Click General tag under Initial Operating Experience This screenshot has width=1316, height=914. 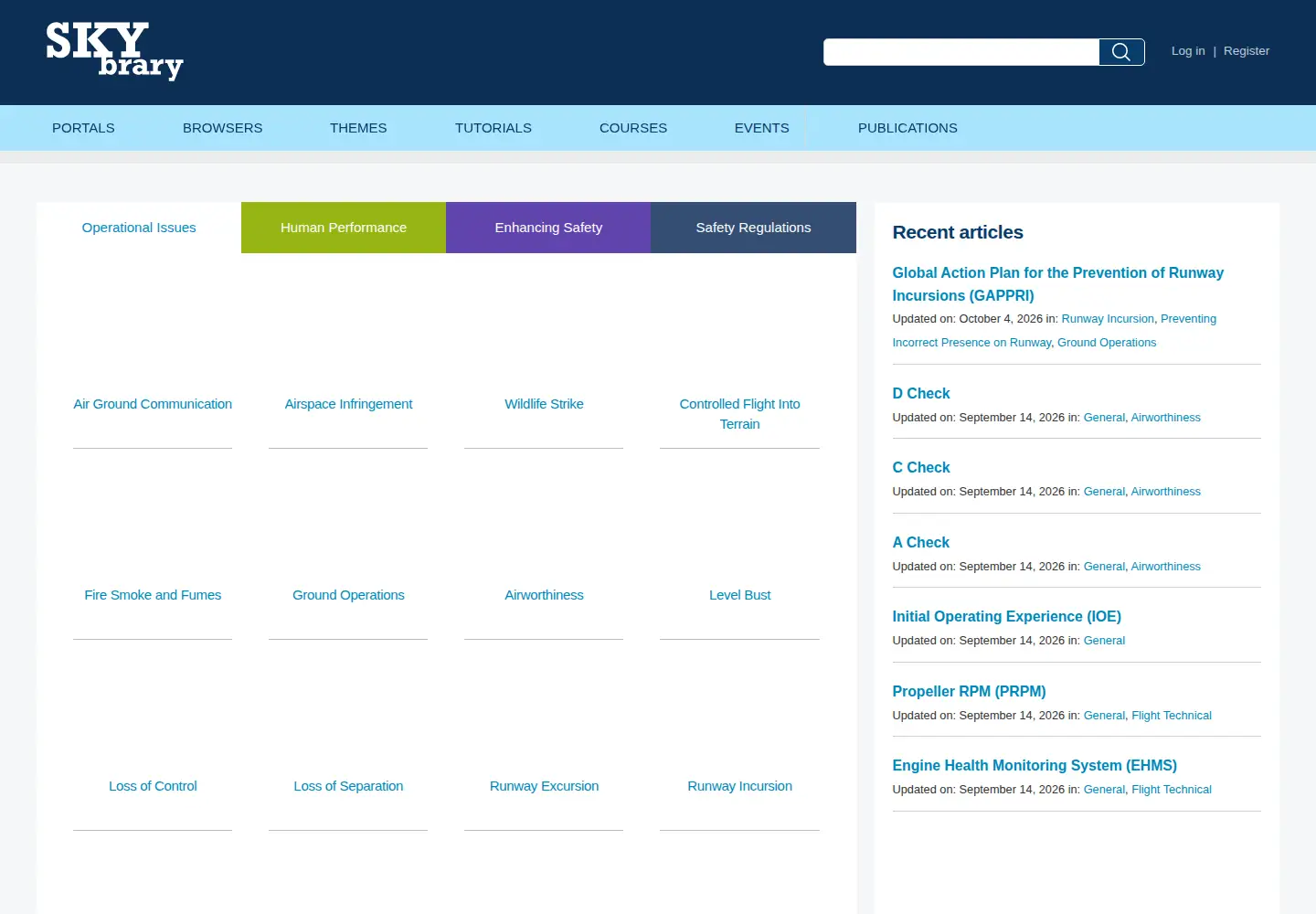click(x=1104, y=641)
